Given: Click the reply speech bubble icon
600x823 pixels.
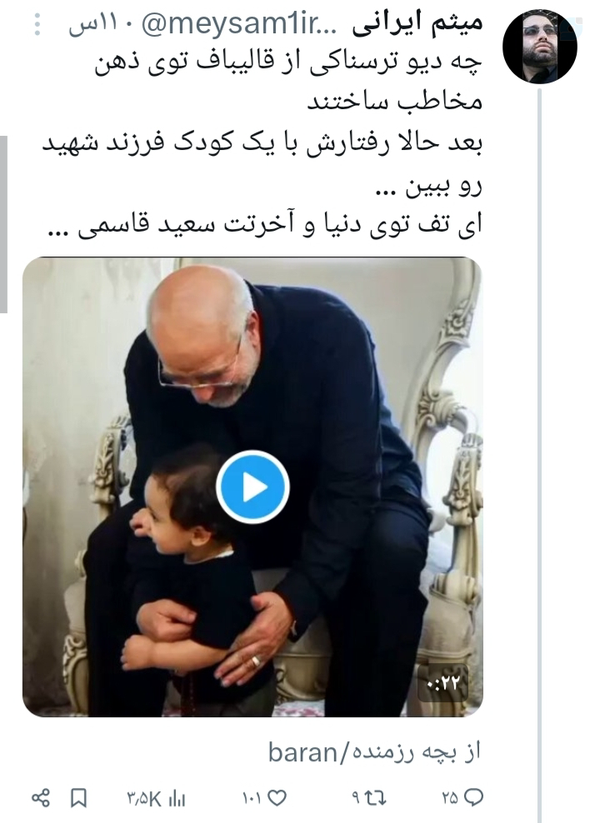Looking at the screenshot, I should [474, 798].
